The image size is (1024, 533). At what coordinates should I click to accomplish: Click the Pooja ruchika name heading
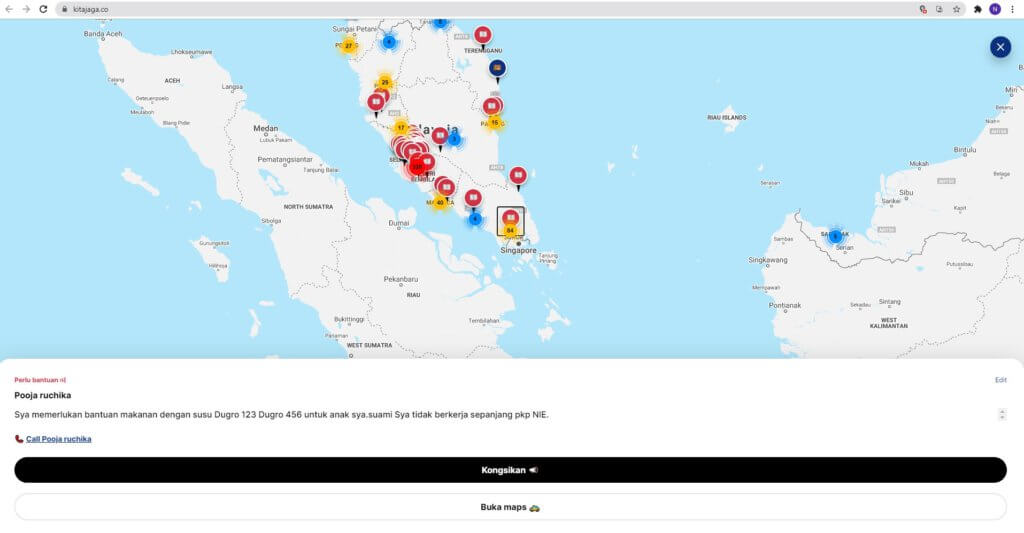click(42, 395)
